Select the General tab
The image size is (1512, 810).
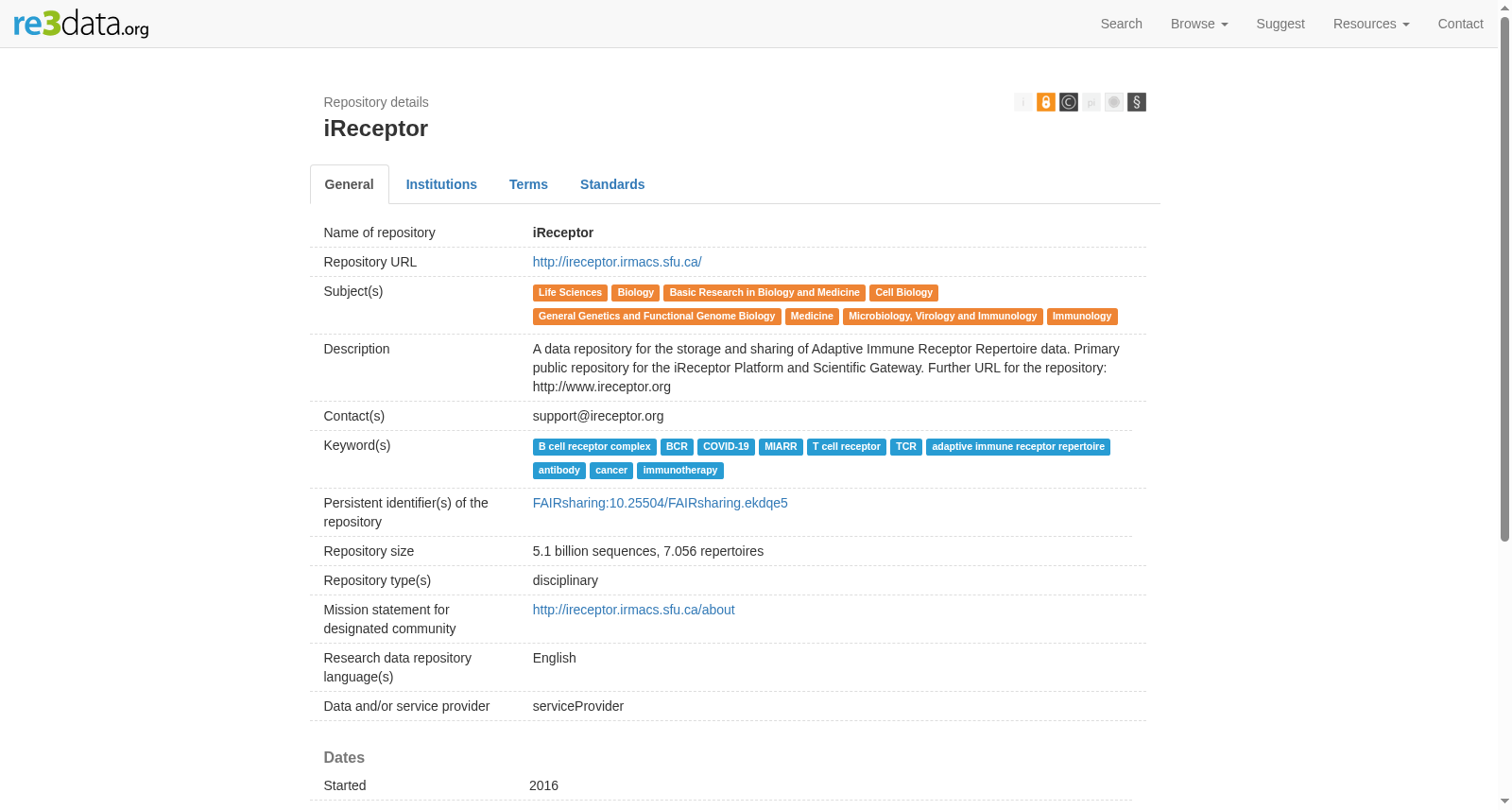click(350, 184)
